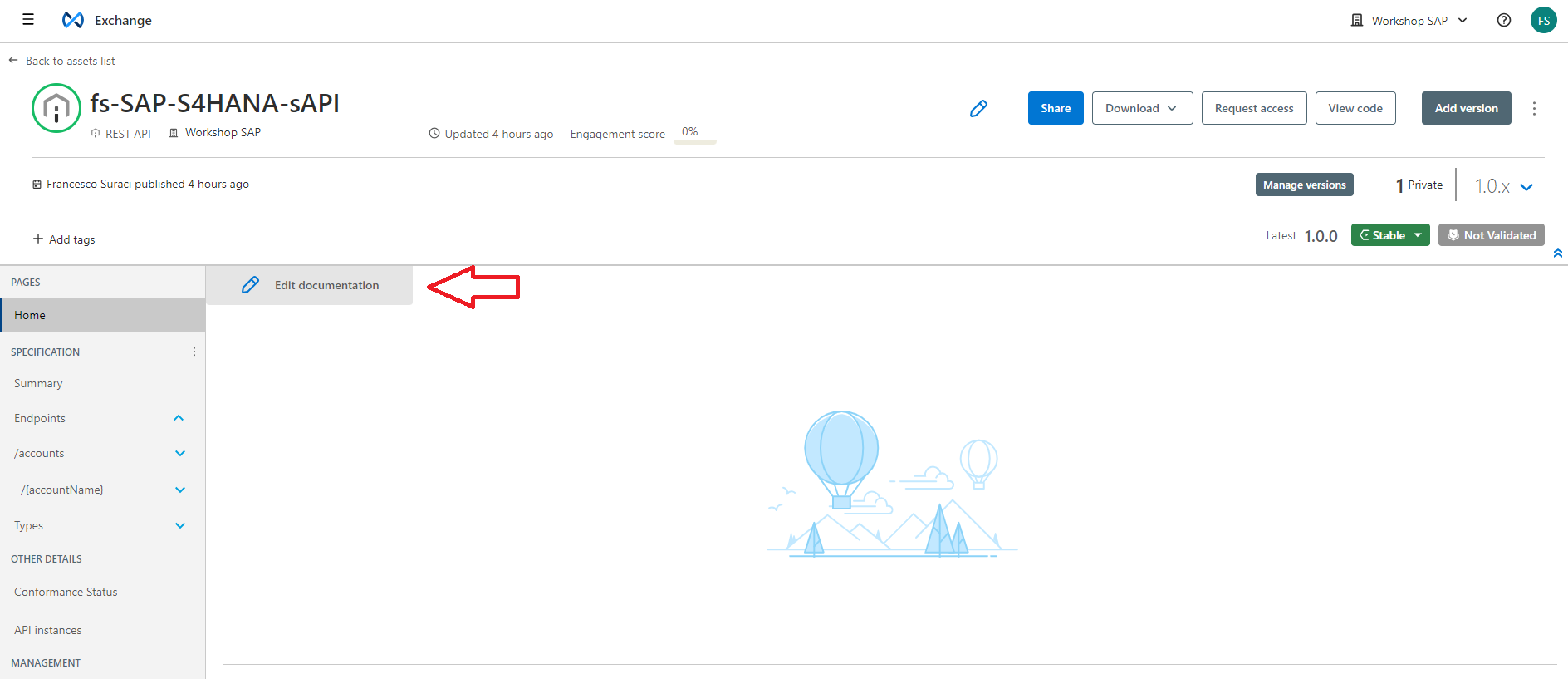Click the 'Updated 4 hours ago' text
This screenshot has width=1568, height=679.
tap(499, 134)
